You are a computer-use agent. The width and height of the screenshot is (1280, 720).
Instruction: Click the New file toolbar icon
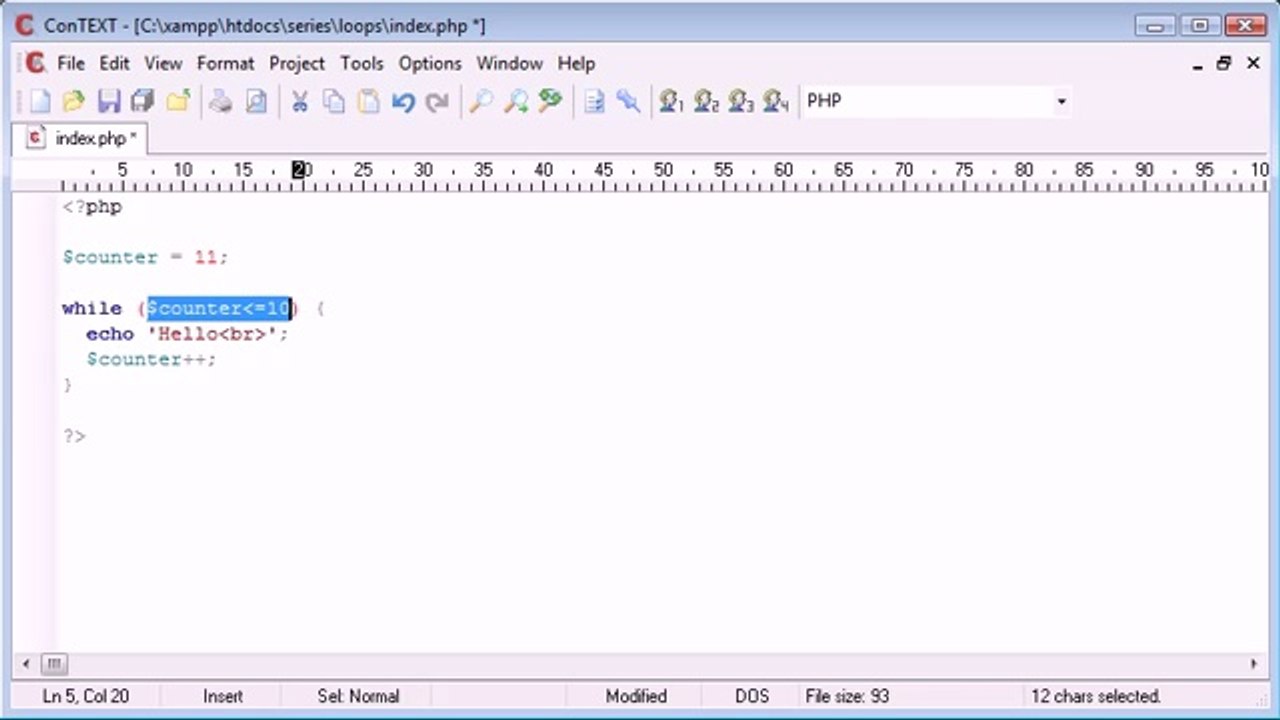coord(39,101)
